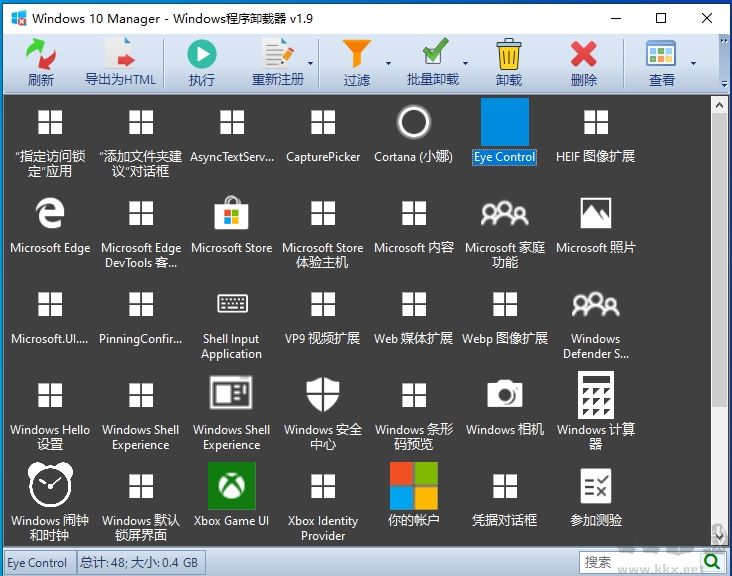Select the Eye Control app tile

[x=505, y=122]
